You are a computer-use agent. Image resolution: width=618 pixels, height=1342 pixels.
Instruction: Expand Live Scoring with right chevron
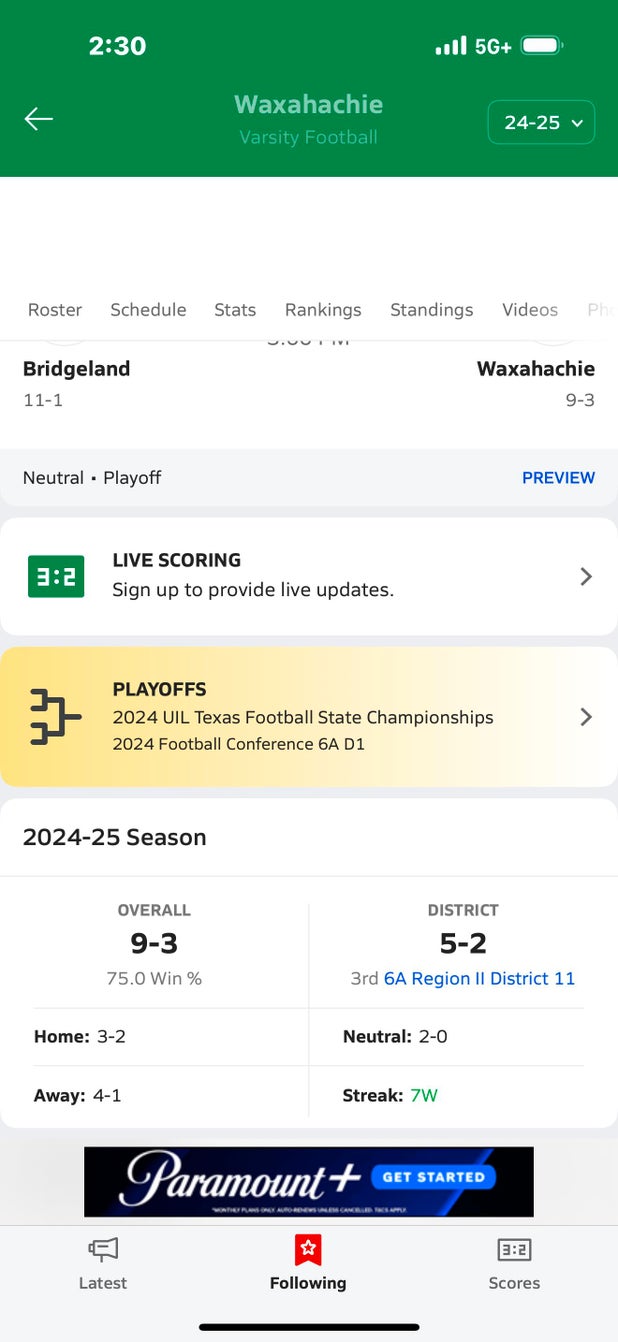point(586,576)
